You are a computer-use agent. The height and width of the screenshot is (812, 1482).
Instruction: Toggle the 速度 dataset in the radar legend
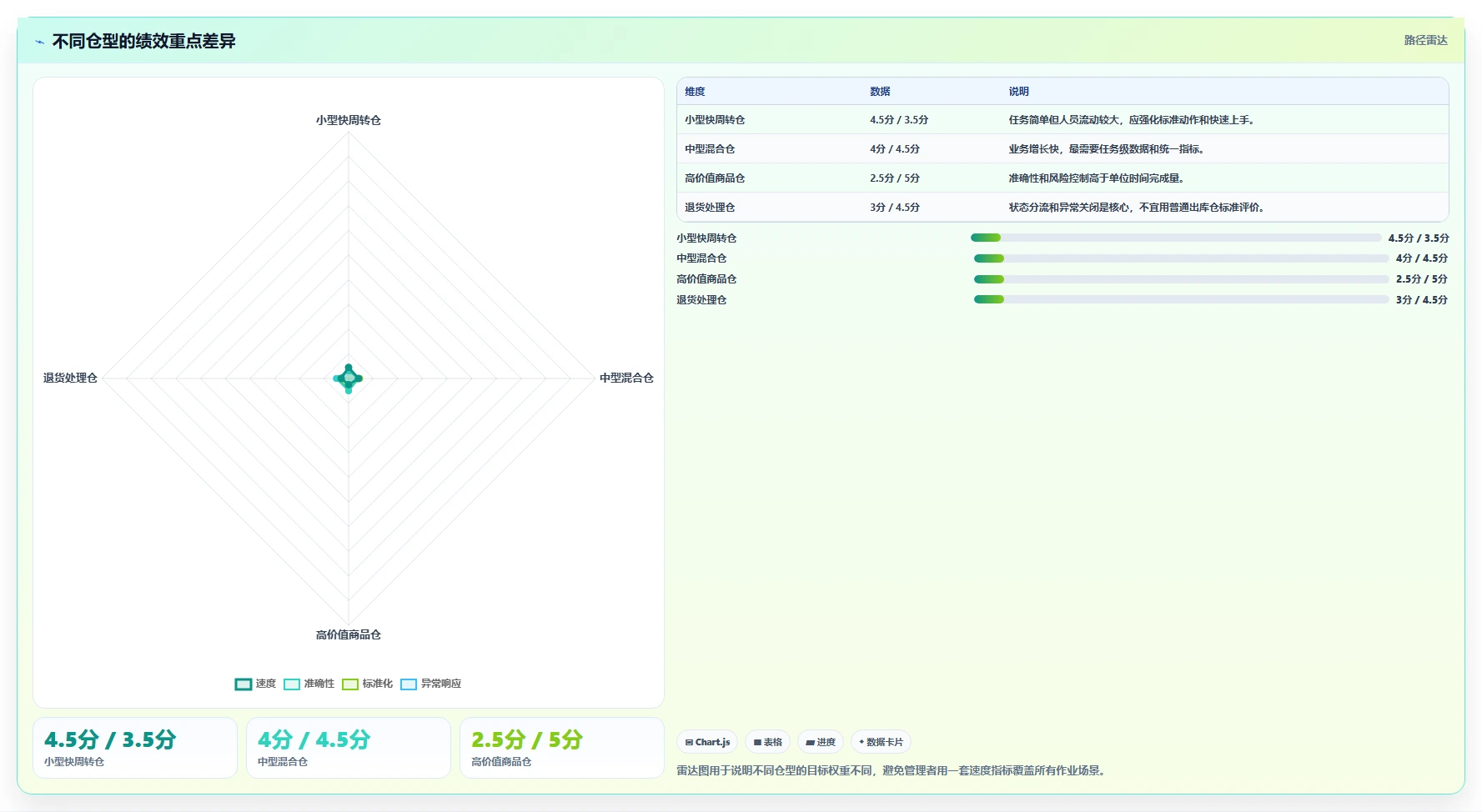[255, 684]
